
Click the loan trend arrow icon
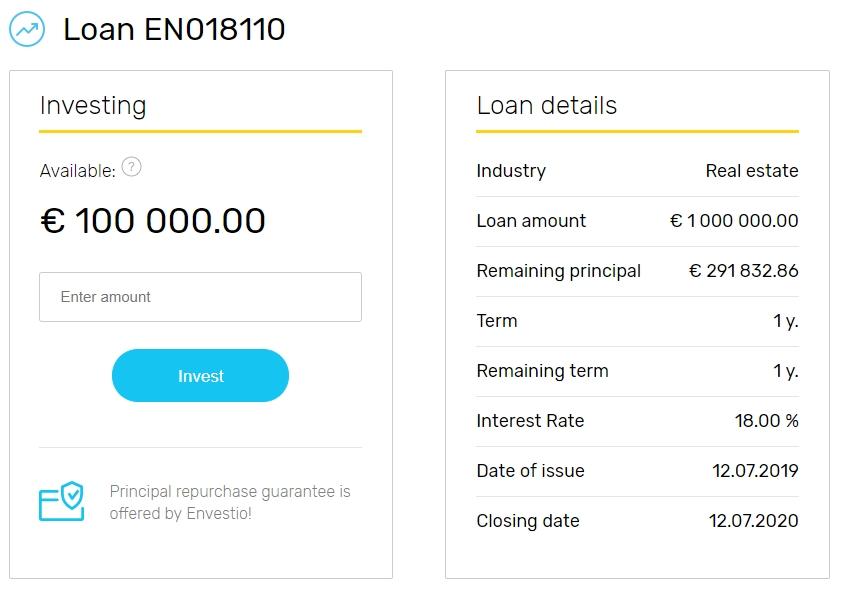click(x=27, y=29)
